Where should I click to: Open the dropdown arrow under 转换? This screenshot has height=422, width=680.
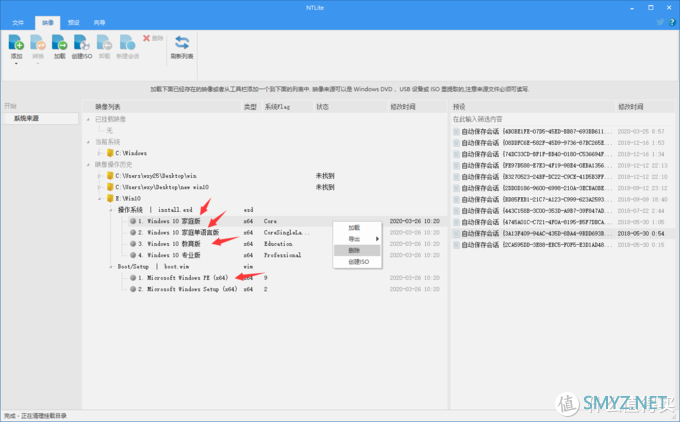38,64
